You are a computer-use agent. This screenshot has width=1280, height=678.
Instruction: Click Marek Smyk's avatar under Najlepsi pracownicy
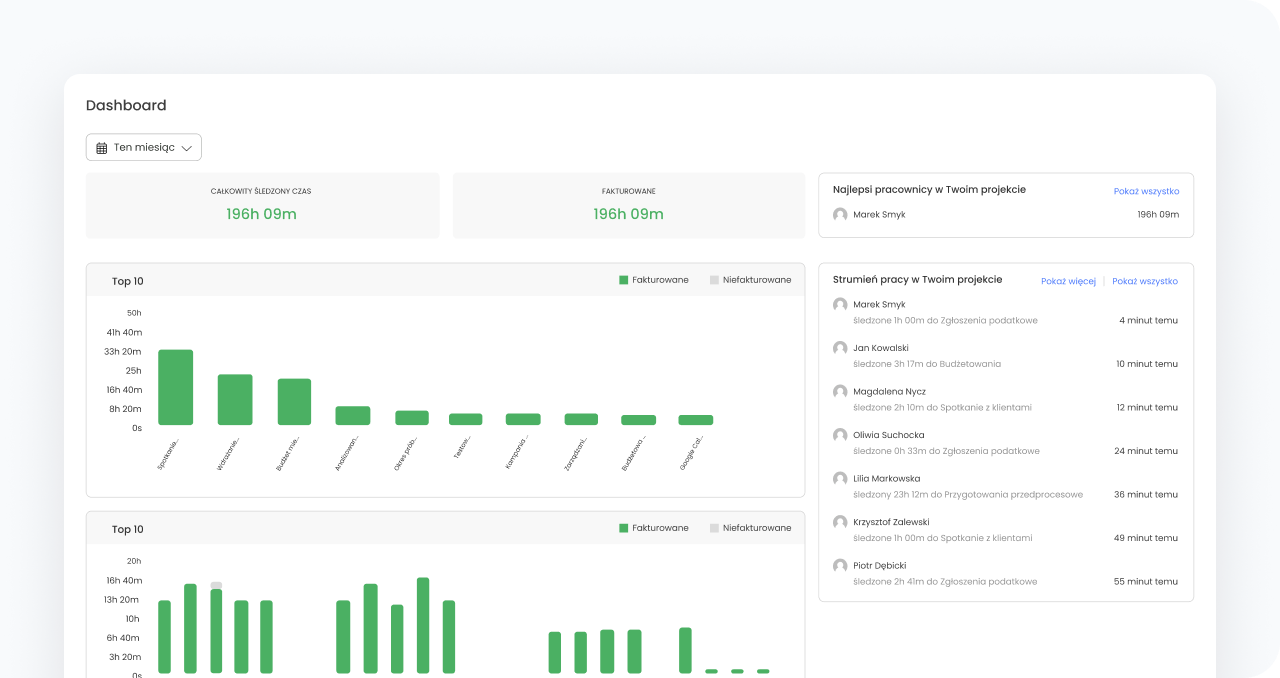coord(840,214)
